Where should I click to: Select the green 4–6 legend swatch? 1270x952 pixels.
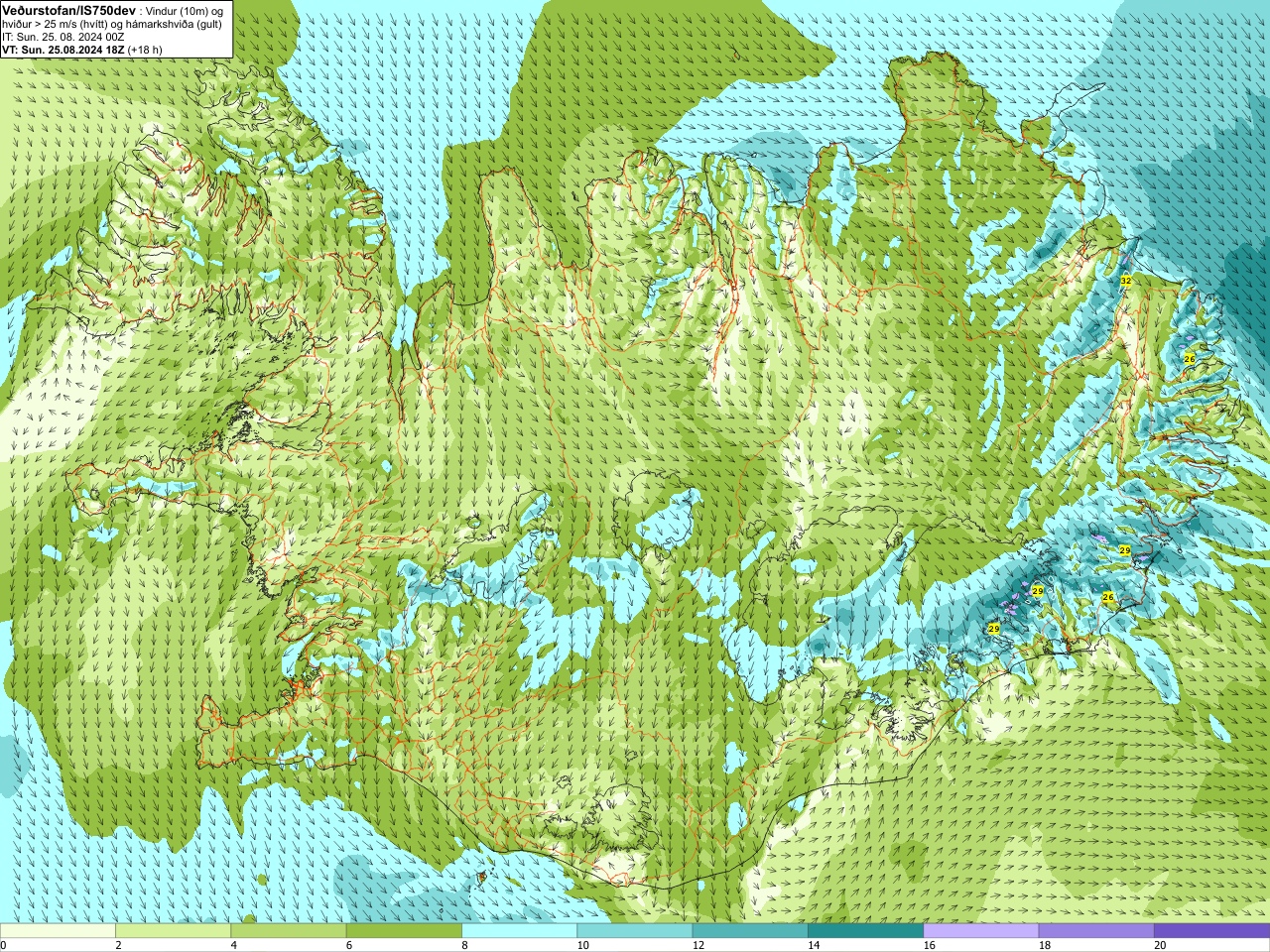[289, 931]
